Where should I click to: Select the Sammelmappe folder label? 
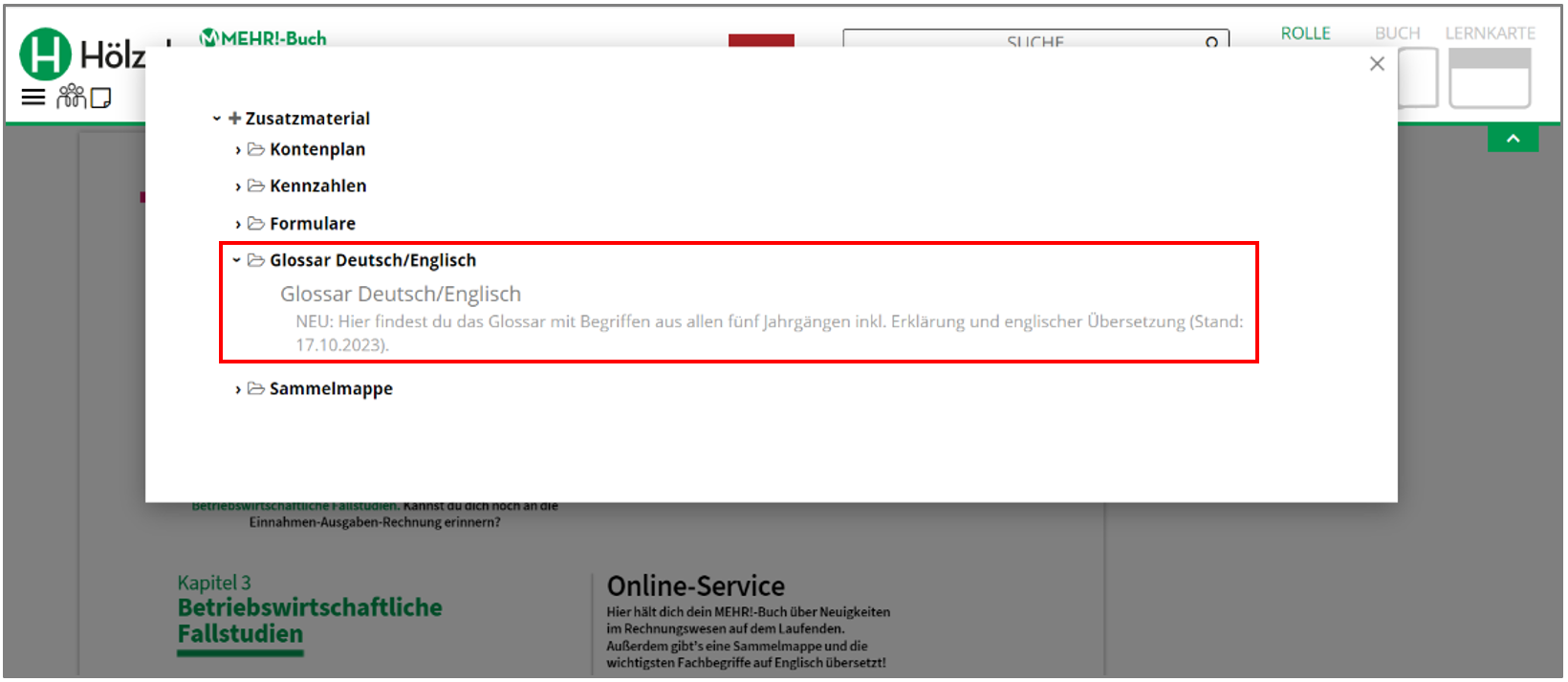[x=331, y=388]
